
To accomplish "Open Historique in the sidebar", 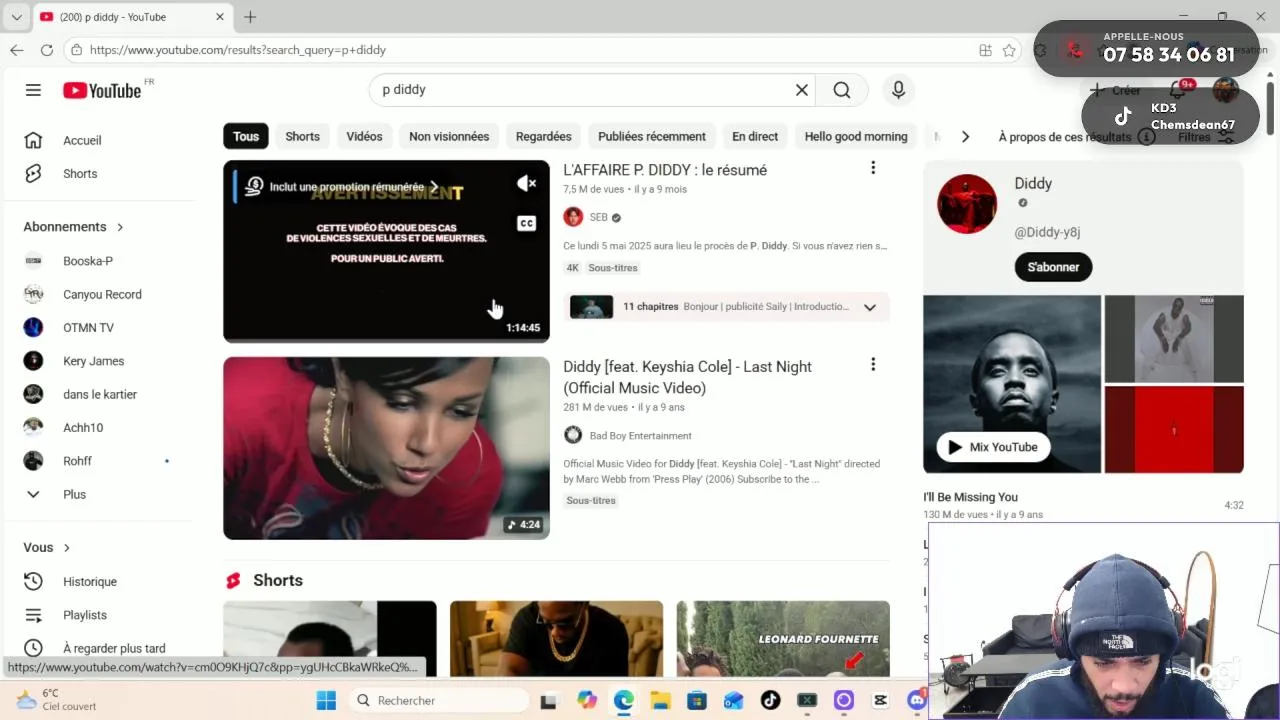I will pyautogui.click(x=98, y=581).
